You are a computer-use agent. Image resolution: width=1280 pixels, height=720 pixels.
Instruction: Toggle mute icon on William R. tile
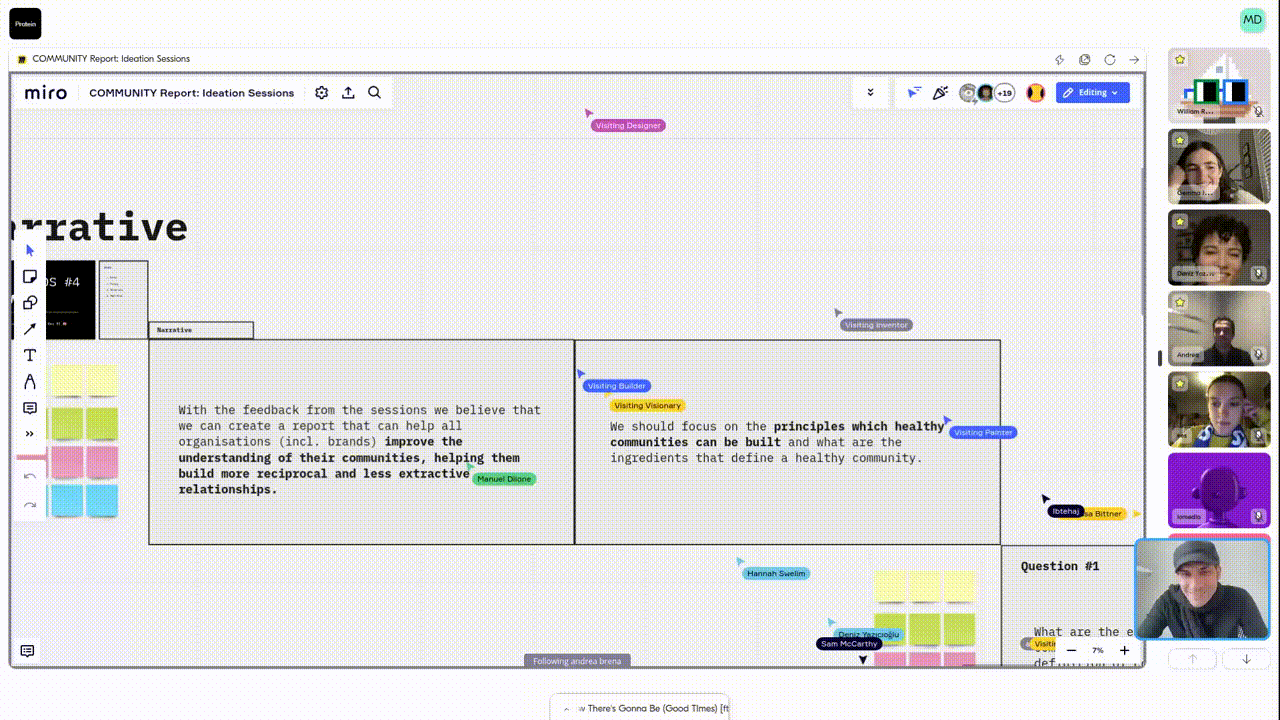click(x=1259, y=110)
